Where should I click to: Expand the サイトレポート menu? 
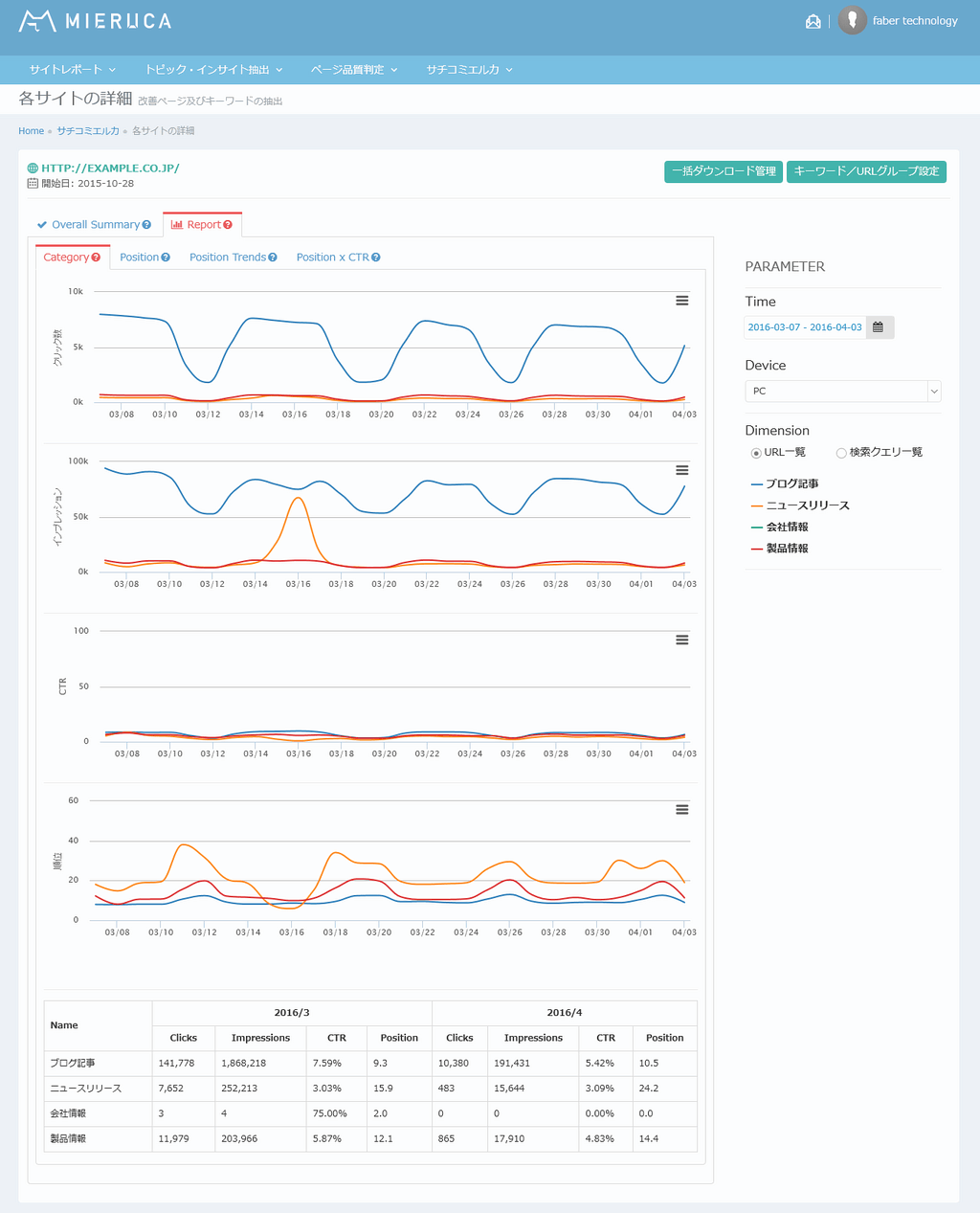tap(72, 70)
